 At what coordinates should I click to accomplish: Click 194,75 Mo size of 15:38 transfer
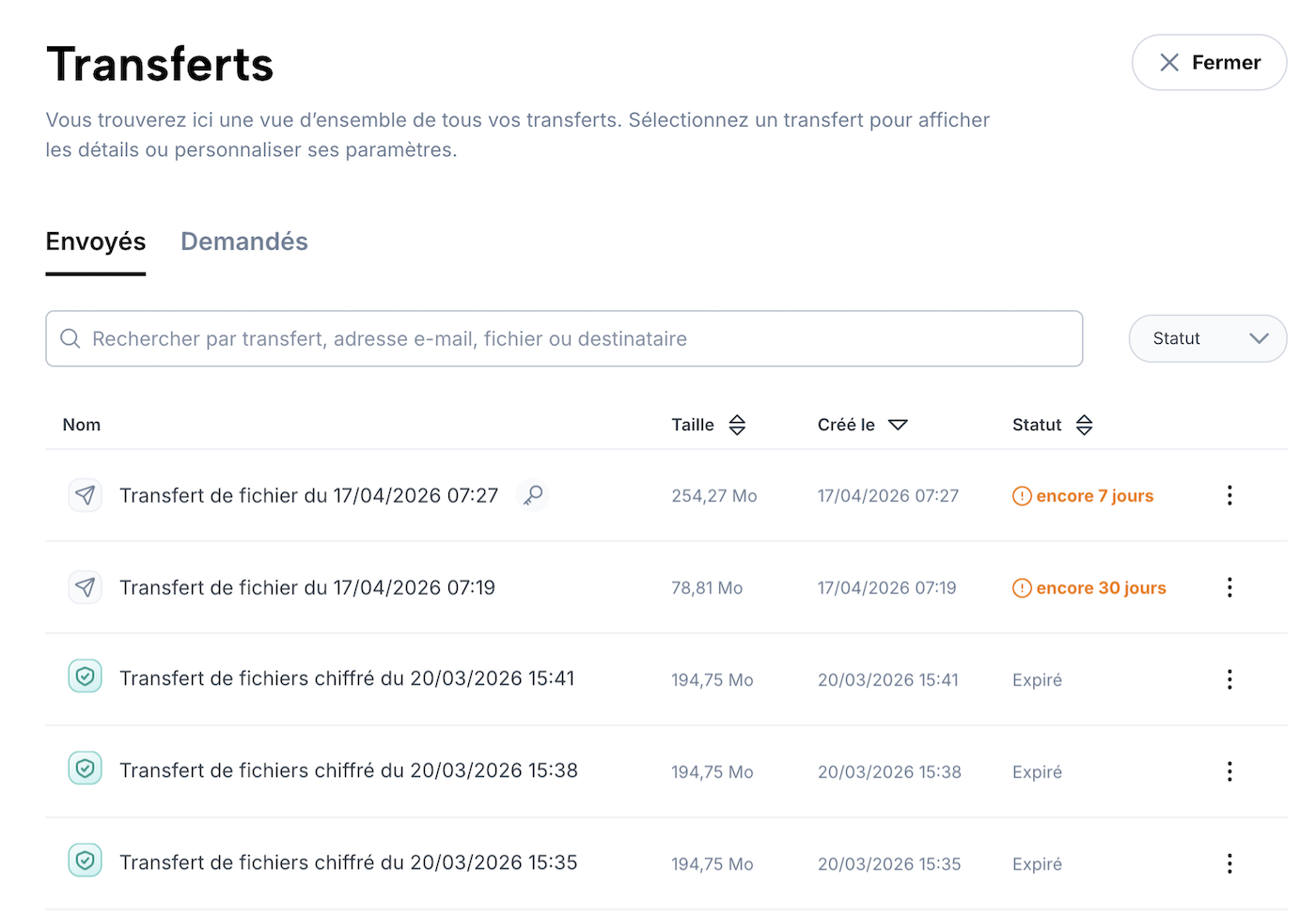(713, 772)
